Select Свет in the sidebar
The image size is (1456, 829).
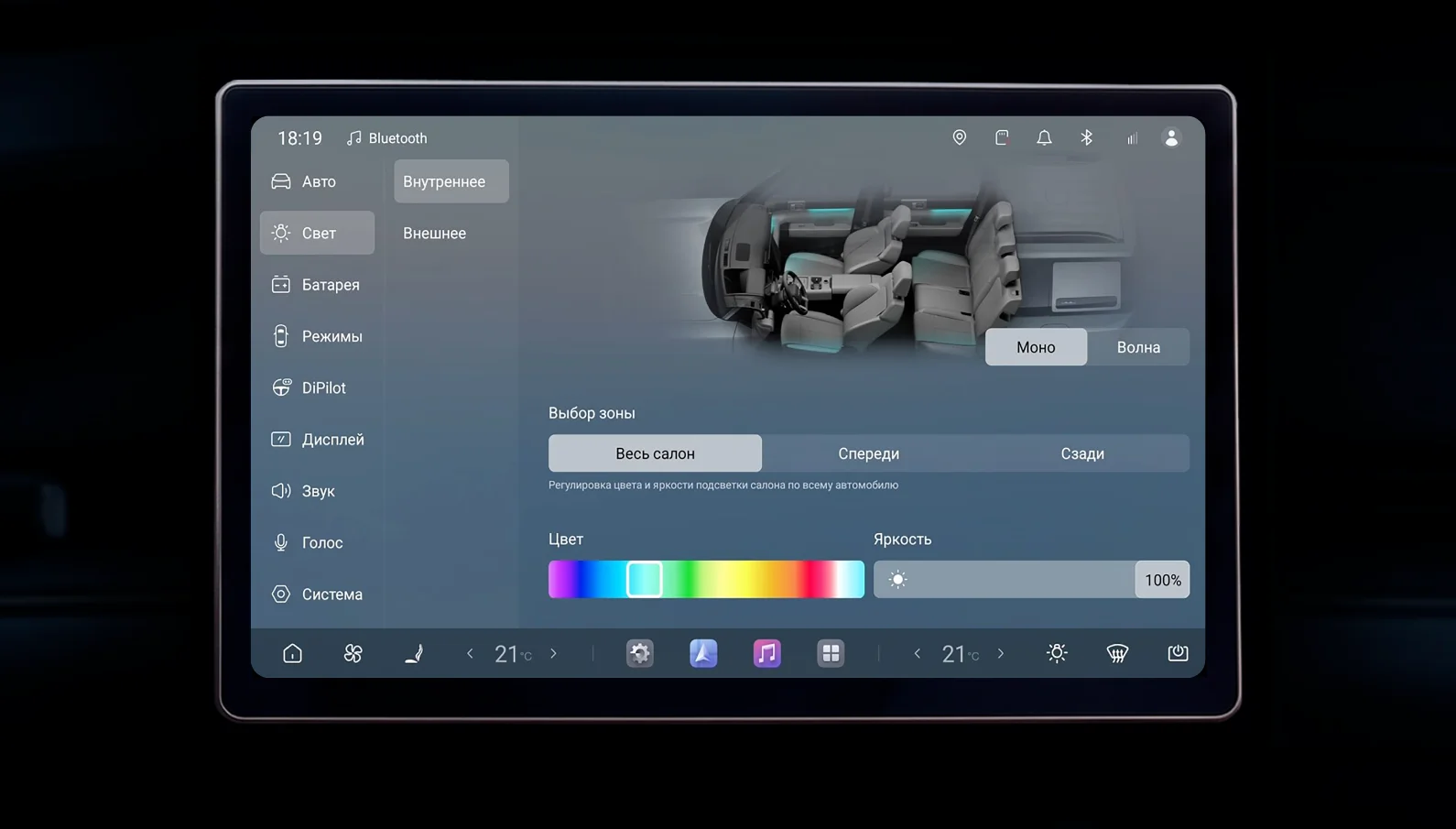point(317,233)
